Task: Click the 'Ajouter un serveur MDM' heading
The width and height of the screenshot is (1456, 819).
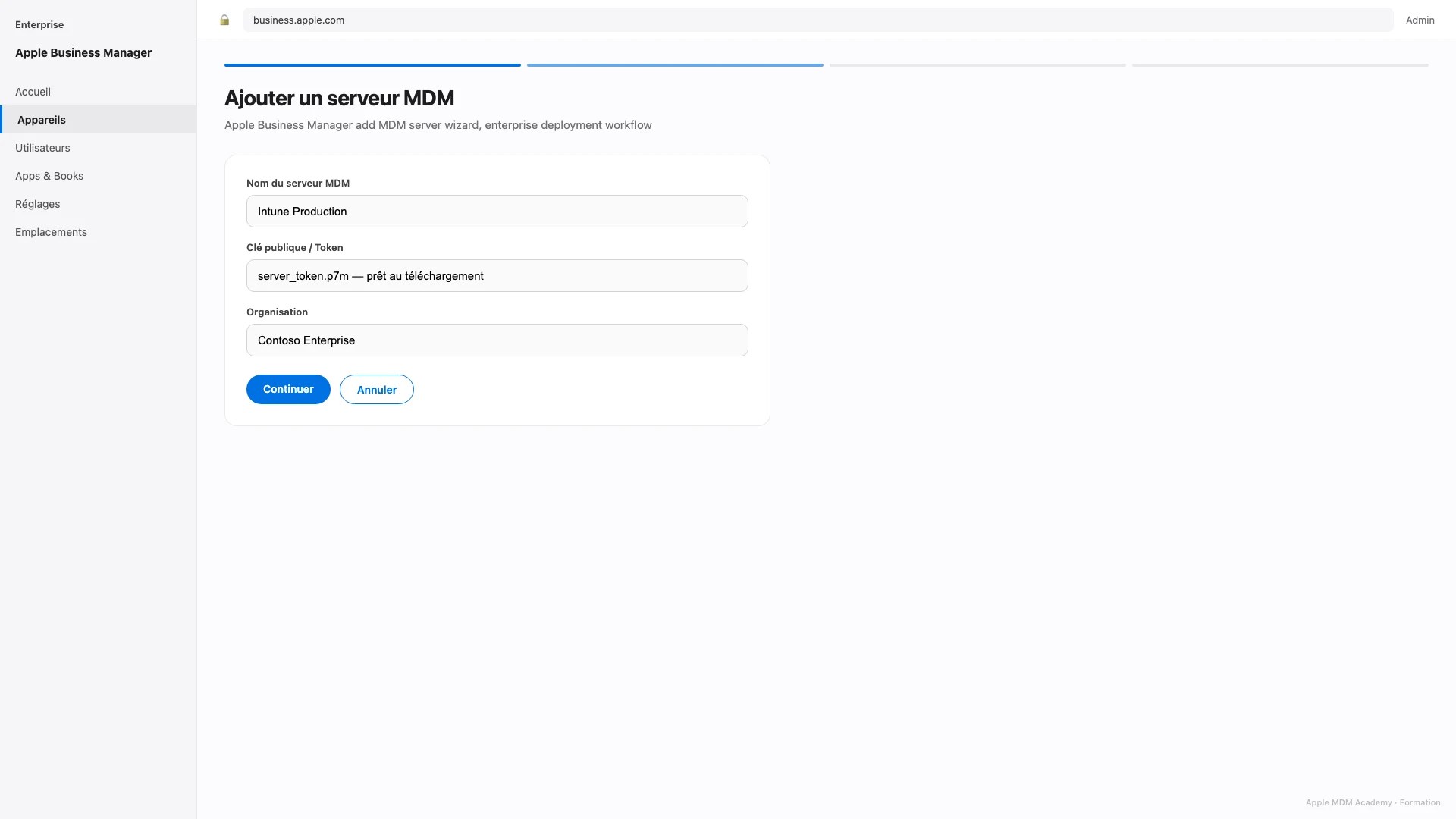Action: (x=339, y=99)
